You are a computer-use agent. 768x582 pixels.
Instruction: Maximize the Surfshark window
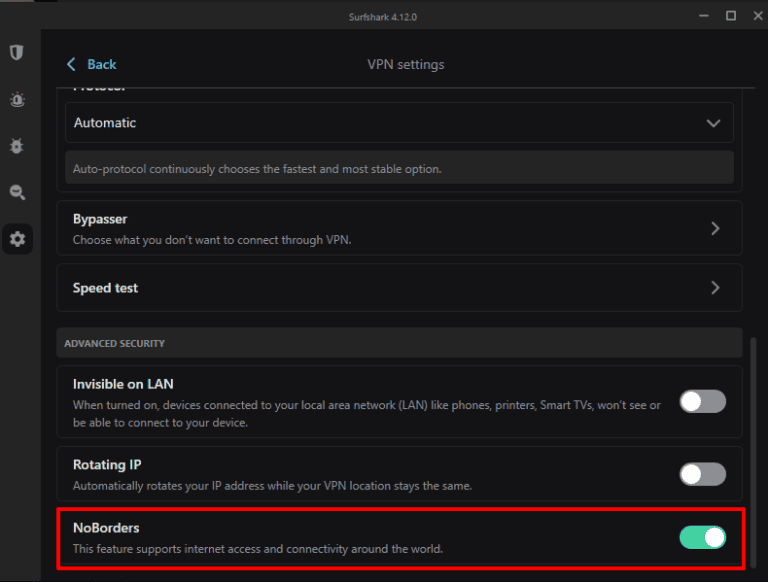[x=731, y=16]
